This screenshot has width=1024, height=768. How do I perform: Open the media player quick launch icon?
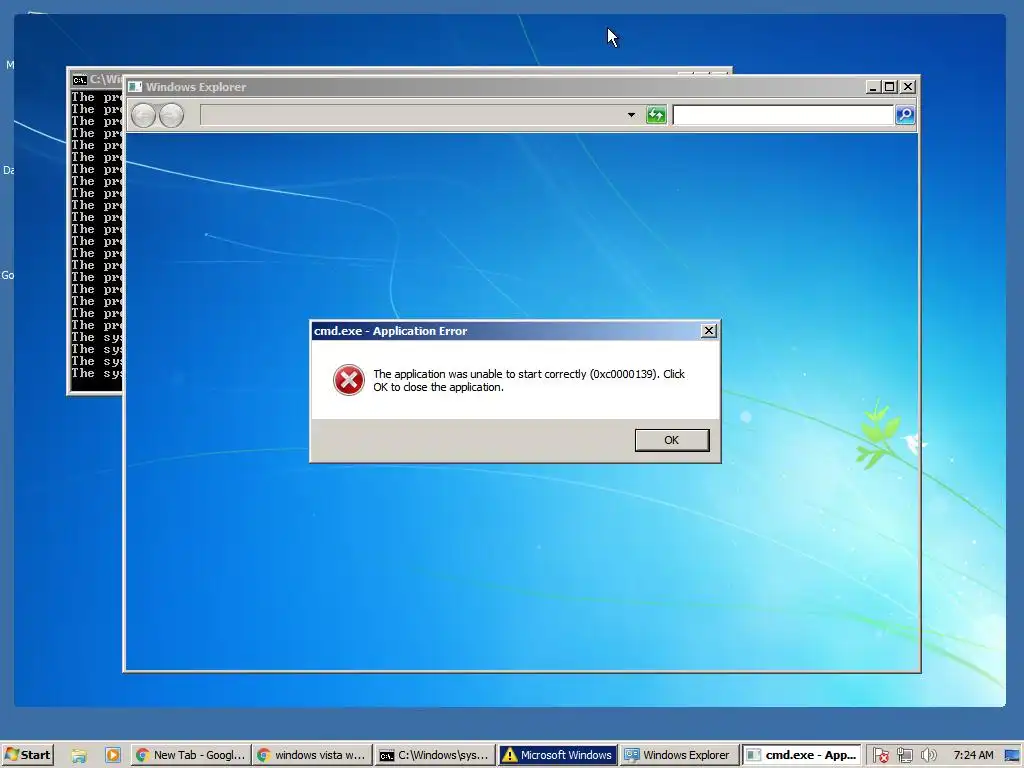pyautogui.click(x=113, y=755)
